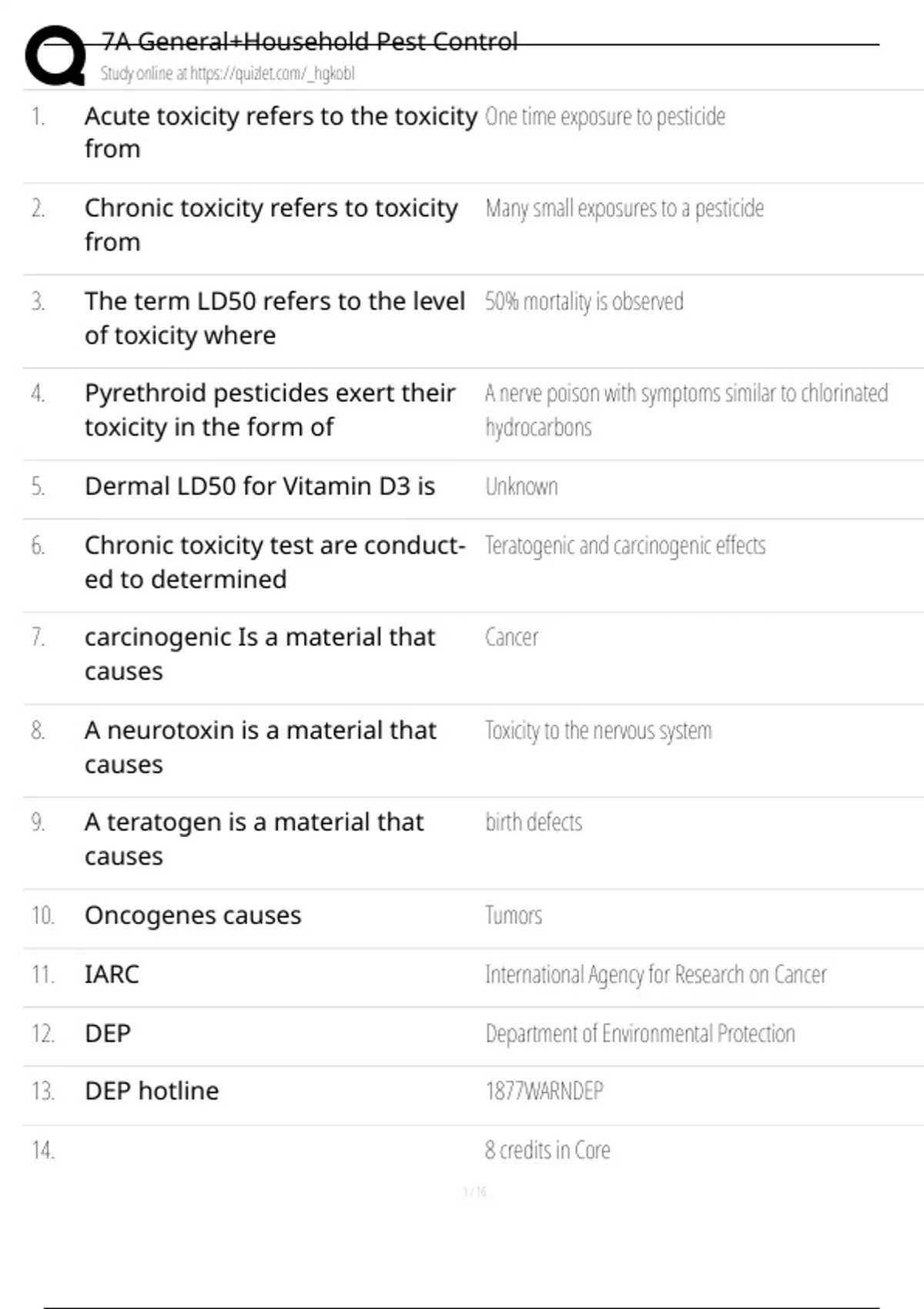The height and width of the screenshot is (1309, 924).
Task: Click the IARC term in row 11
Action: coord(112,975)
